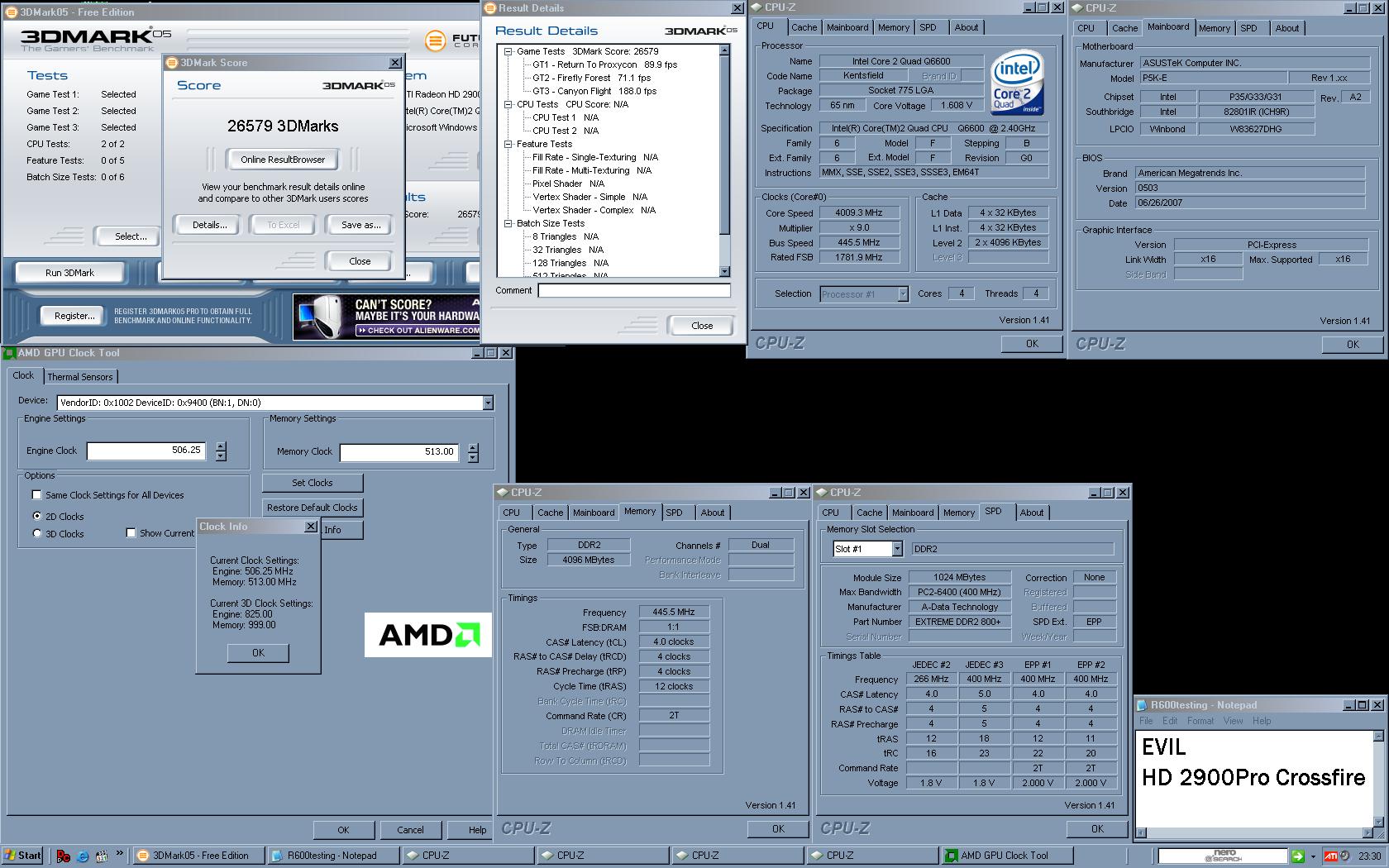Click the Nero search input field
Image resolution: width=1389 pixels, height=868 pixels.
[x=1223, y=856]
